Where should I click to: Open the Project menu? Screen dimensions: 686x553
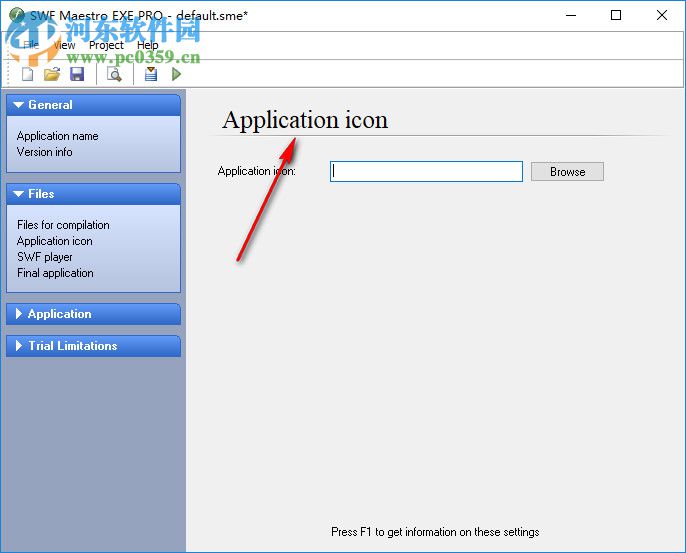pos(106,45)
